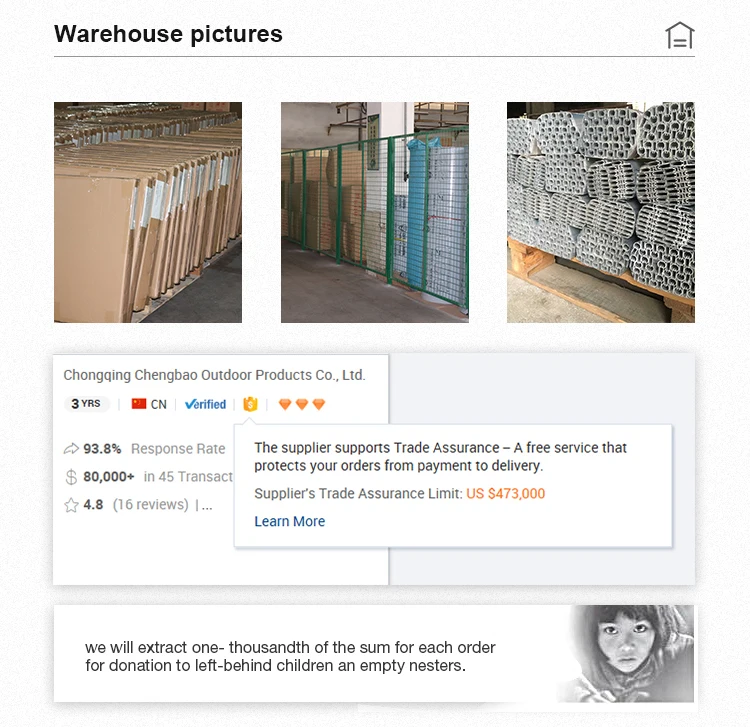Viewport: 750px width, 727px height.
Task: Click the Trade Assurance gold shield icon
Action: click(250, 404)
